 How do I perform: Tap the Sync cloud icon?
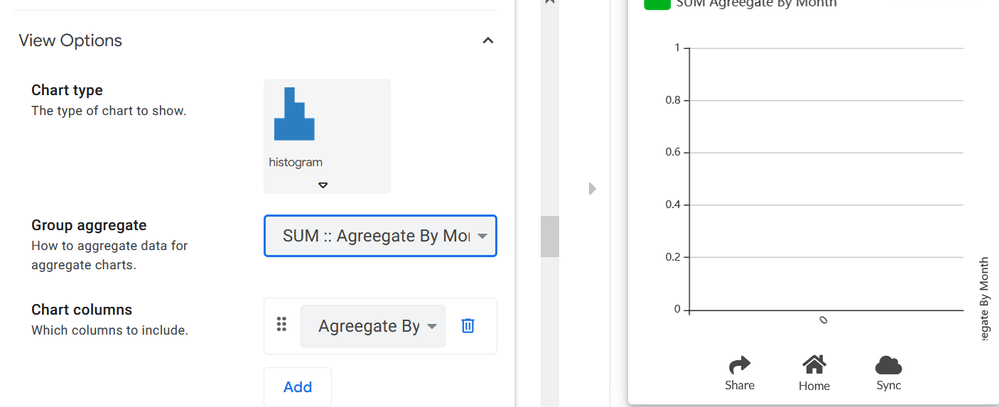pos(889,366)
